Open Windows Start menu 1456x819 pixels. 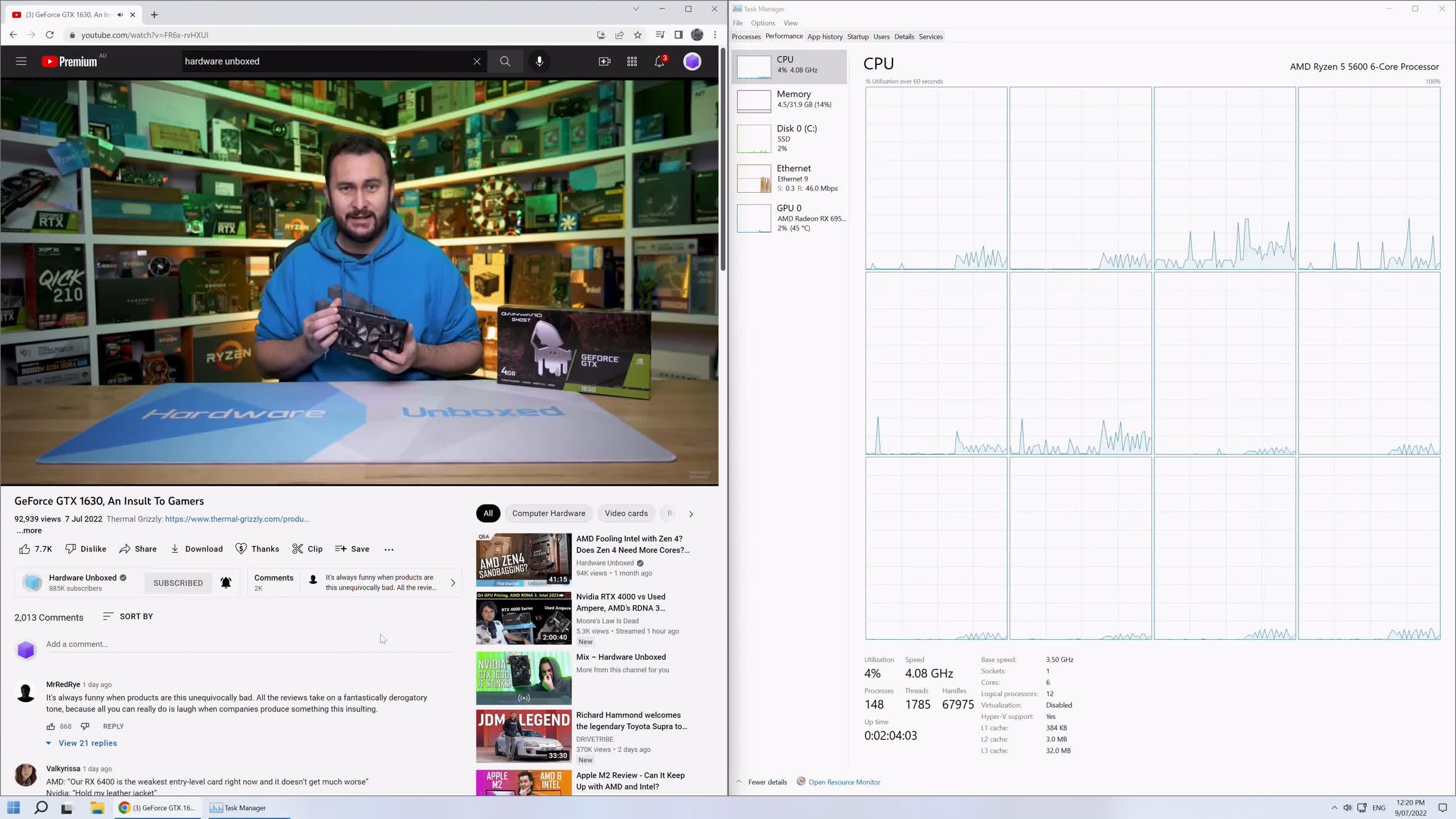[x=14, y=808]
